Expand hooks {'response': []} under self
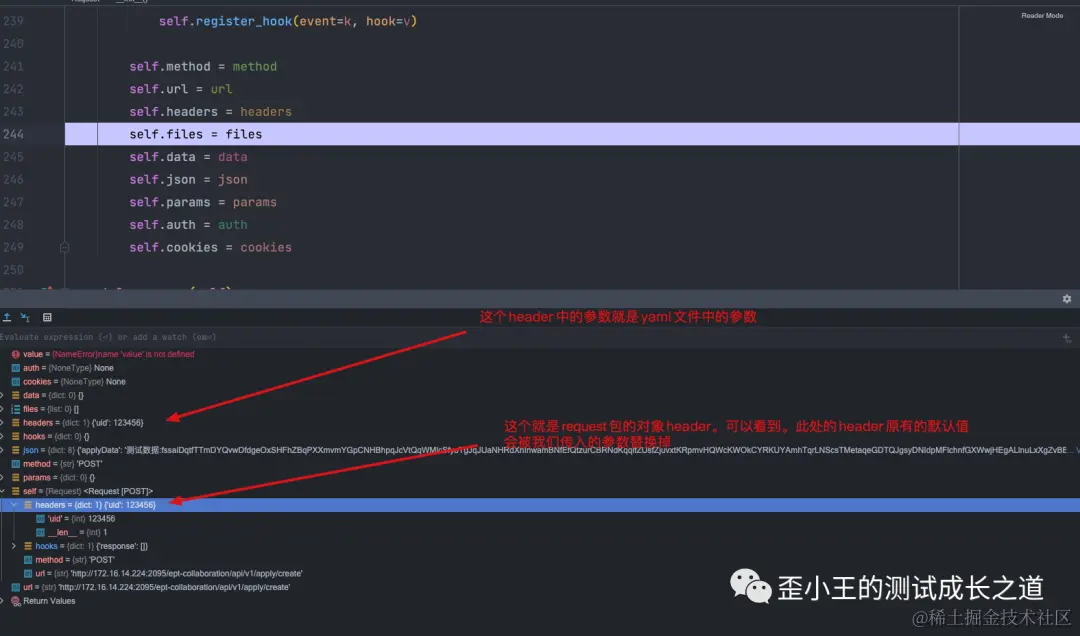This screenshot has width=1080, height=636. [x=14, y=546]
